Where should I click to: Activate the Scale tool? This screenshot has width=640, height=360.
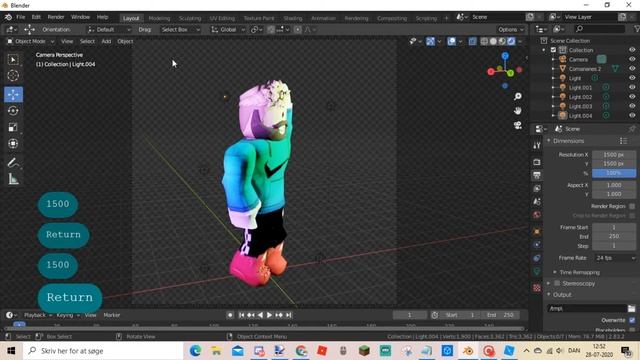[13, 127]
